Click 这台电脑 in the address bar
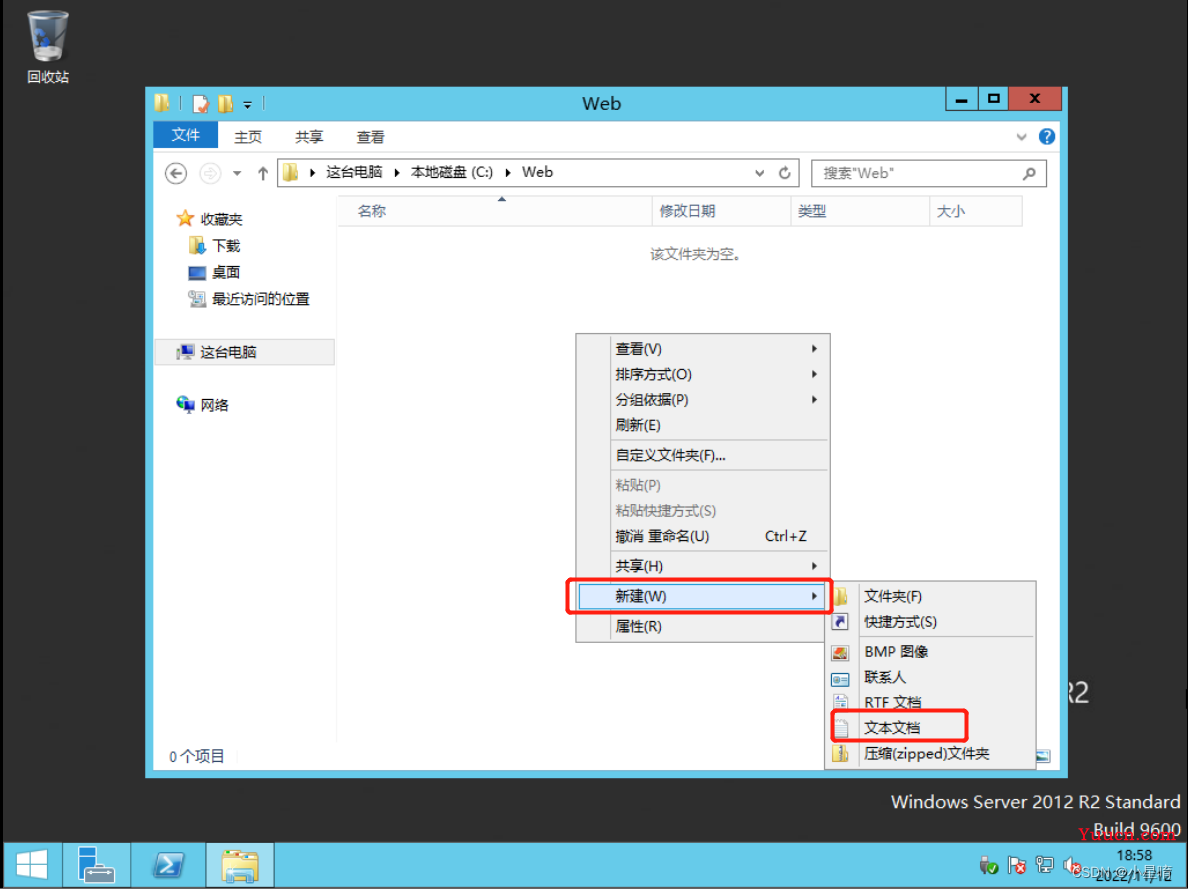1188x889 pixels. click(354, 172)
